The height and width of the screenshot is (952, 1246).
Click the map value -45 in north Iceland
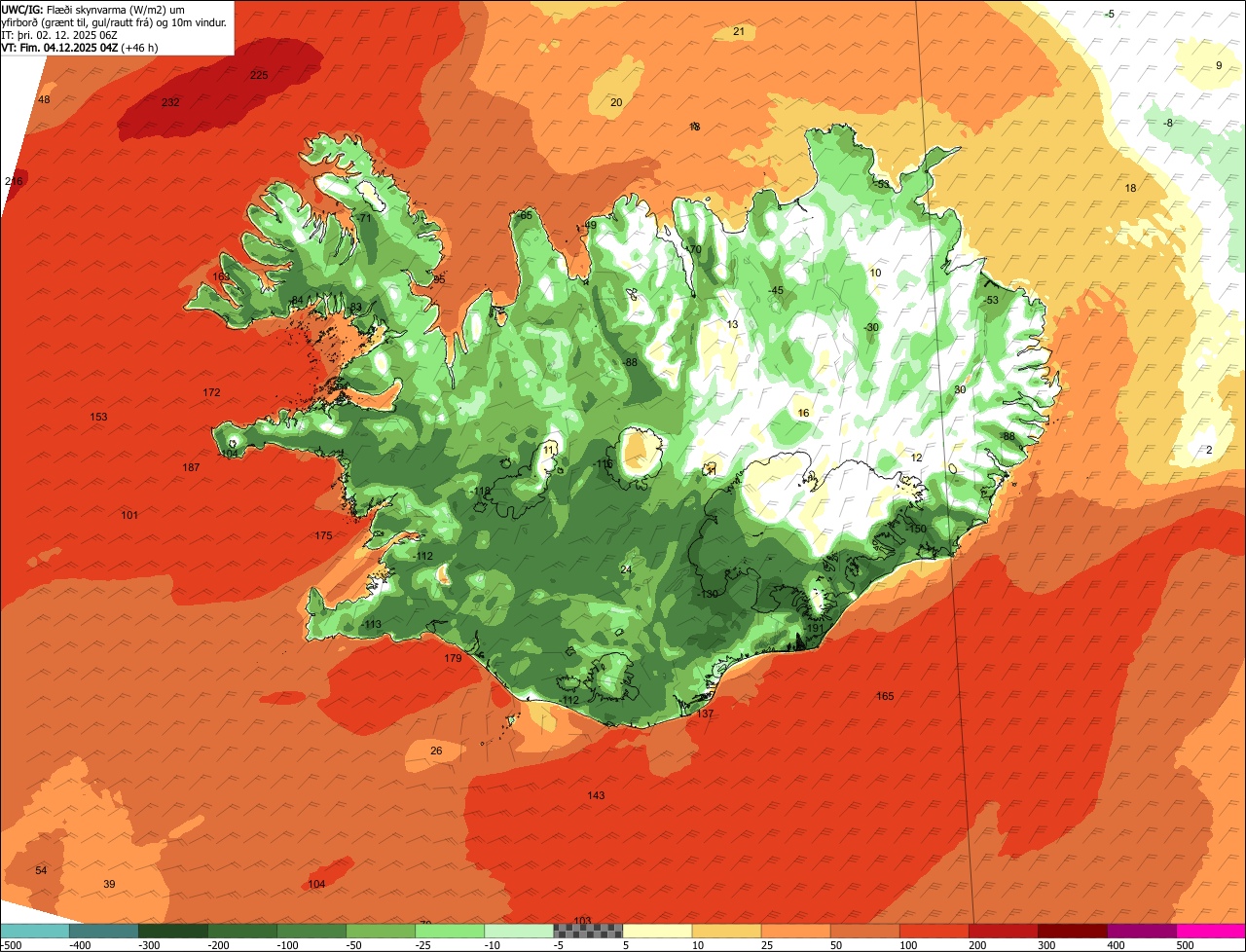(776, 290)
